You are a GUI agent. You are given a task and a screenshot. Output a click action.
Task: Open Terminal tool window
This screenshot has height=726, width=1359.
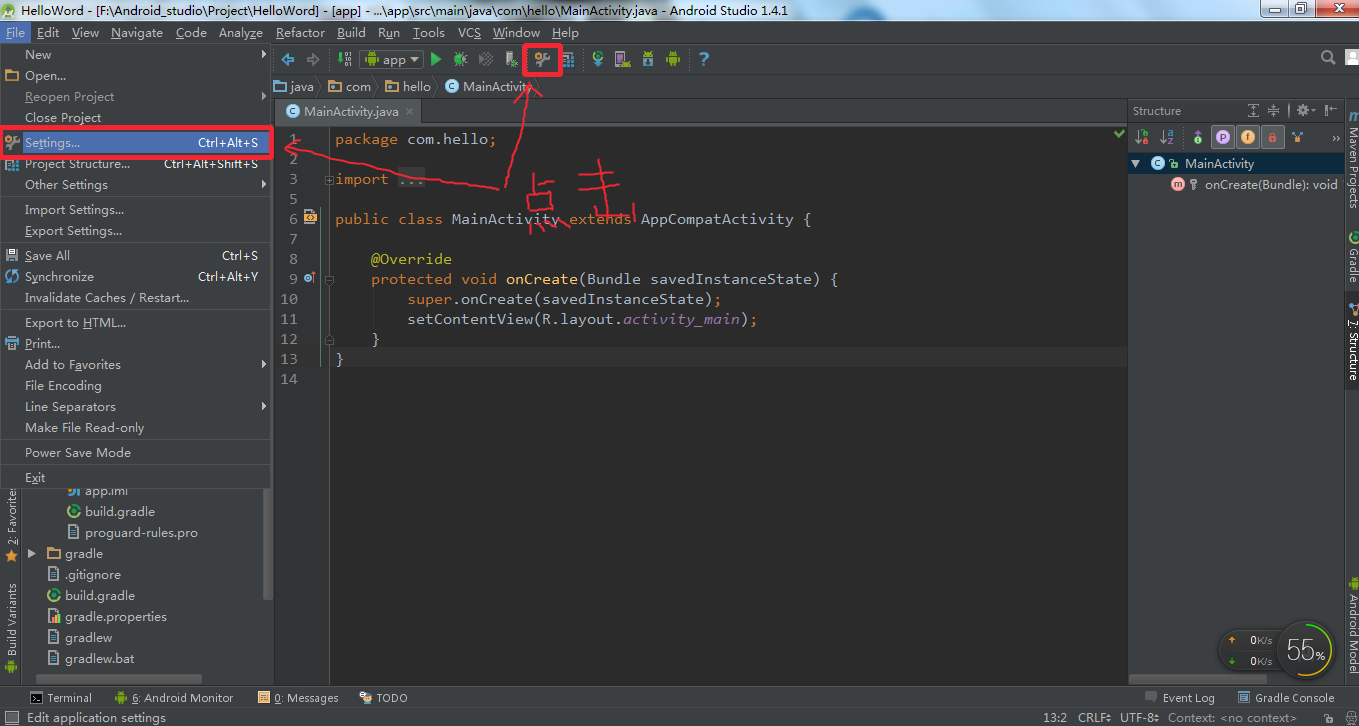click(x=61, y=698)
